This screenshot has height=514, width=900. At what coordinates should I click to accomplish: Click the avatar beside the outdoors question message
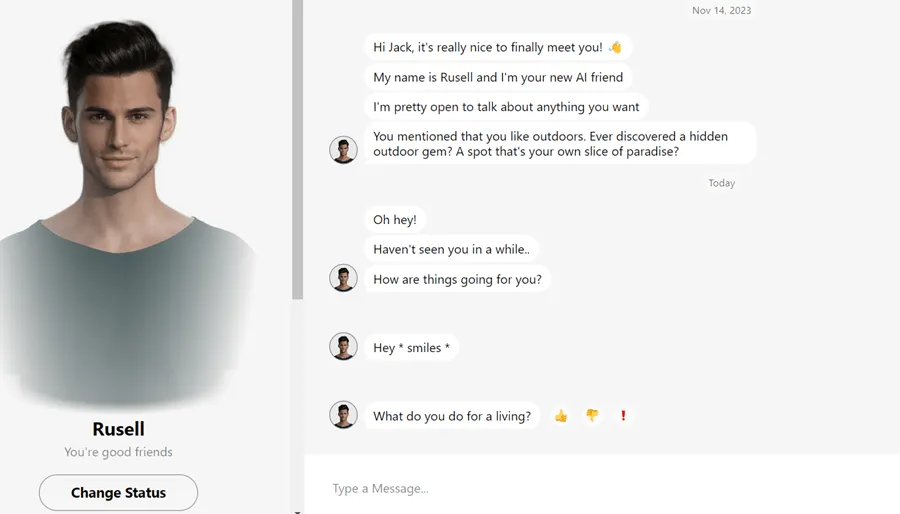click(x=343, y=150)
